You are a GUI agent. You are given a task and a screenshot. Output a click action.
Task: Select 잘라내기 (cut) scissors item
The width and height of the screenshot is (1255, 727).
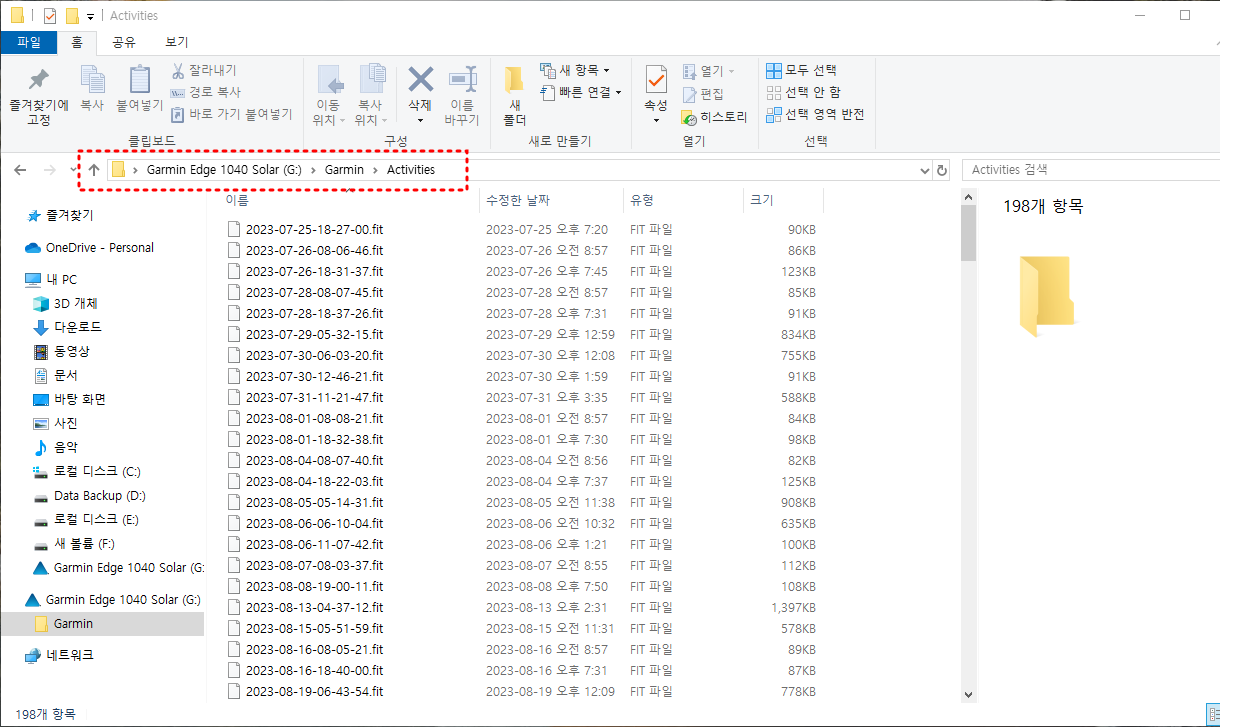(204, 70)
